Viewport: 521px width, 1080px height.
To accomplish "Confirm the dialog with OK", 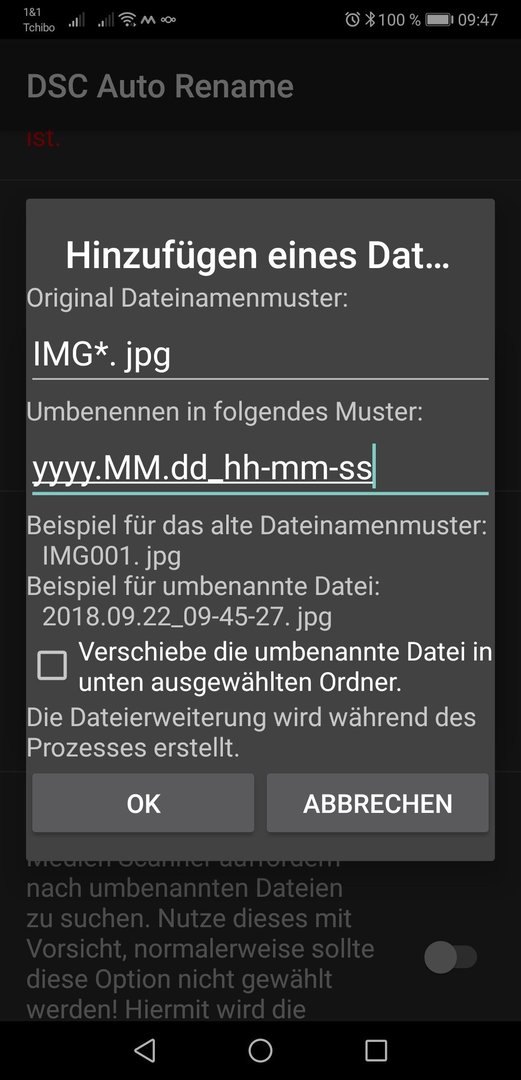I will click(x=143, y=803).
